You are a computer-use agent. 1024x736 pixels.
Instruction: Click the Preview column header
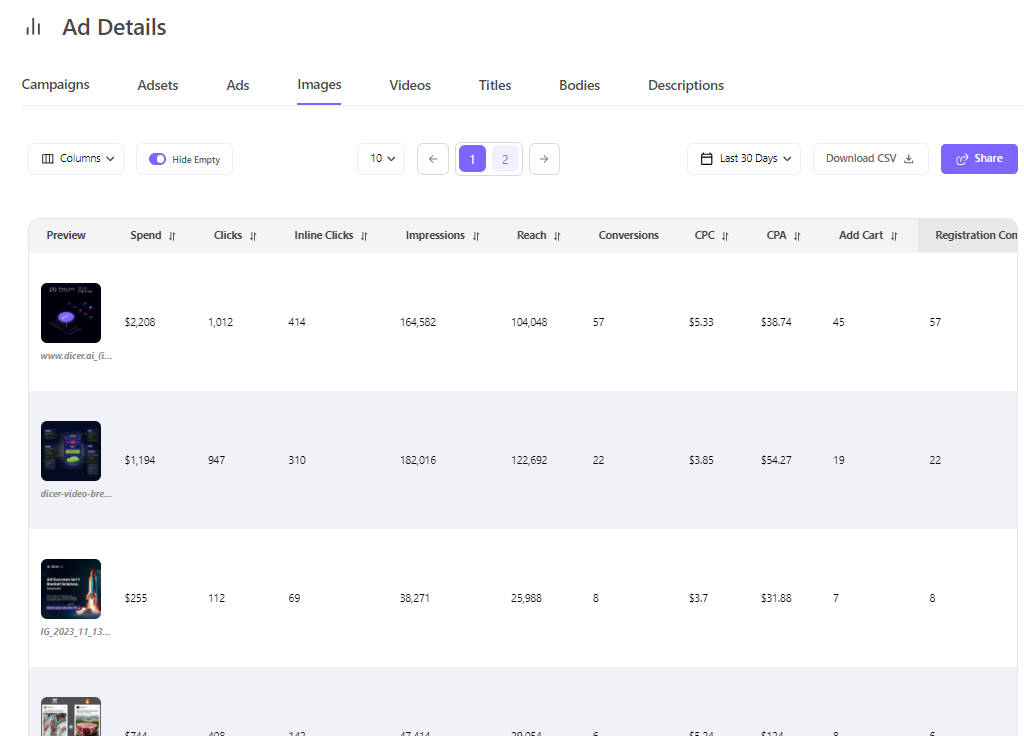[x=66, y=235]
